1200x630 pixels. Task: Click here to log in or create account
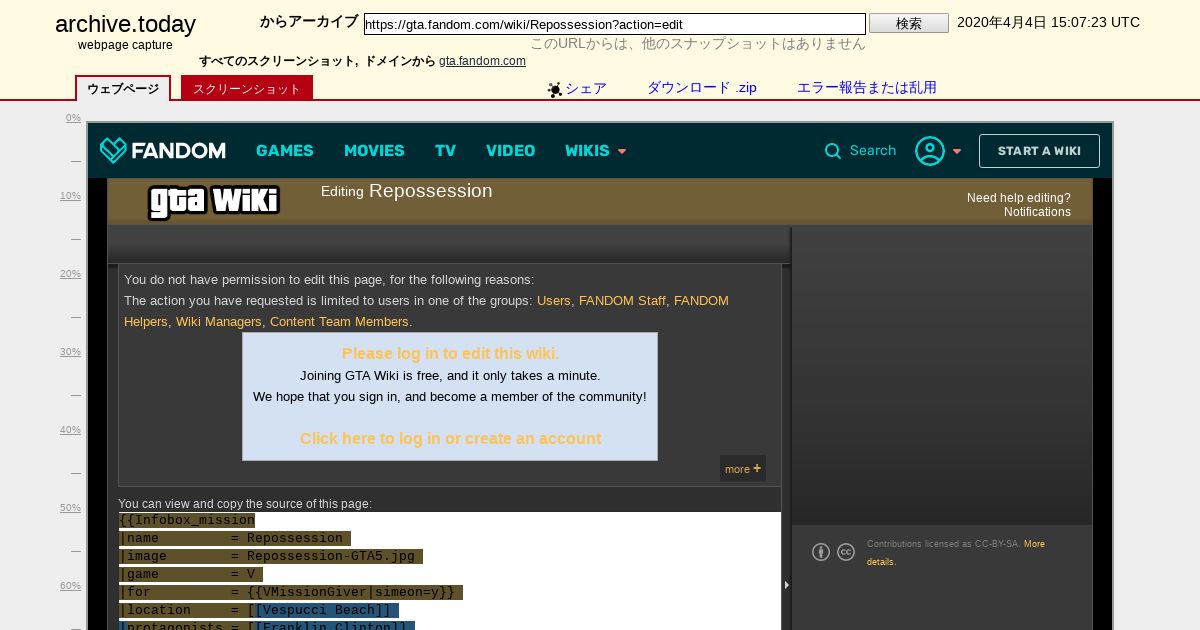450,439
